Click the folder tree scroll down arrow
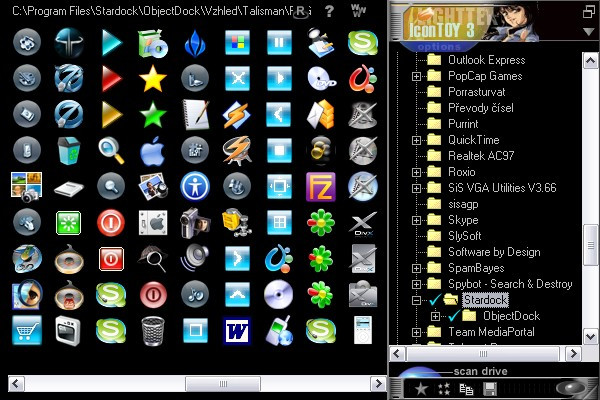600x400 pixels. [590, 337]
